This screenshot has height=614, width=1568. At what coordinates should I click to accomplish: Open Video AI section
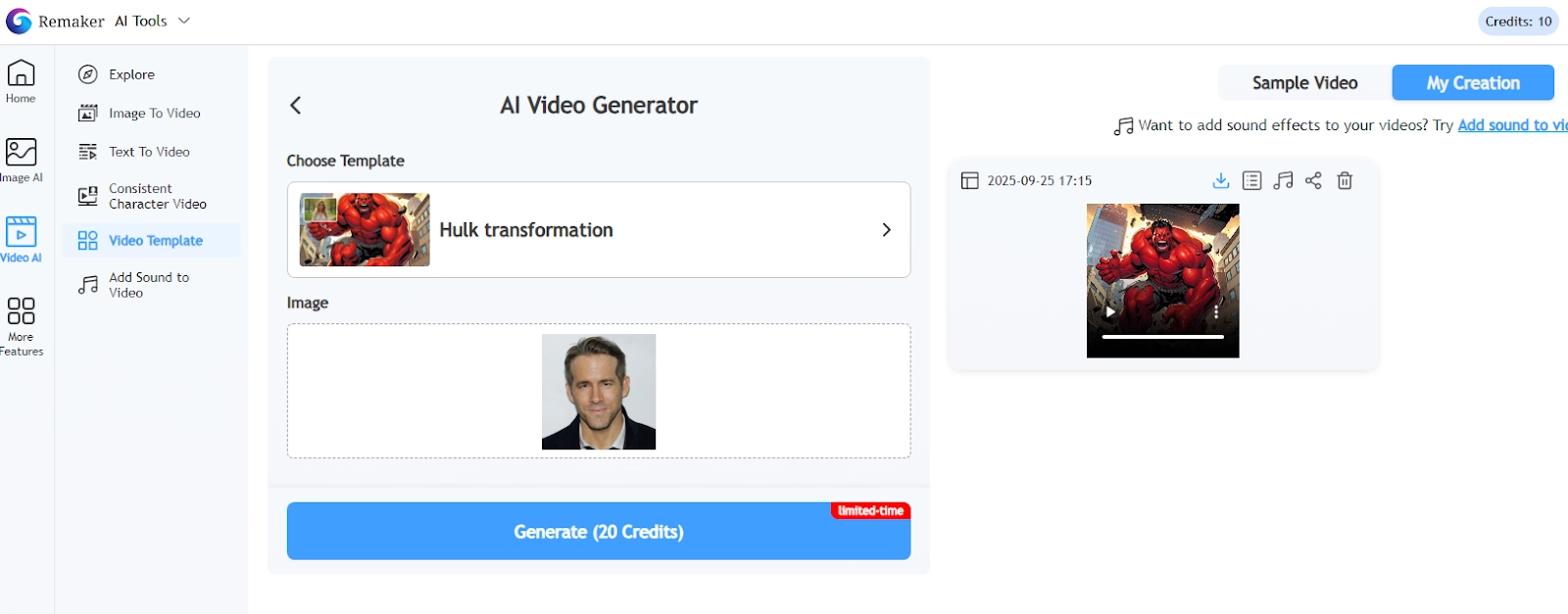pos(21,240)
